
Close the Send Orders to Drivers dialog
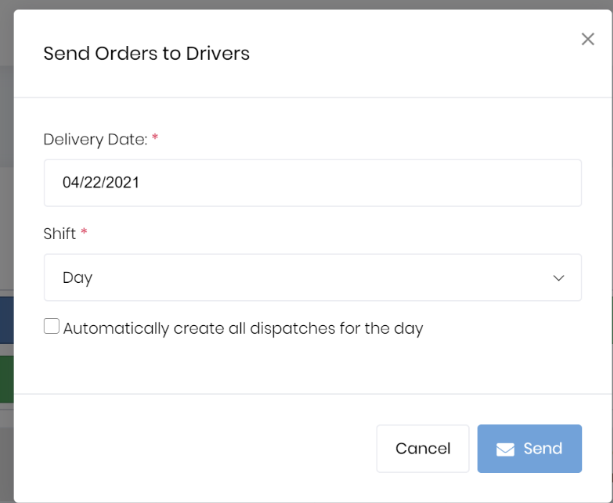click(x=588, y=39)
